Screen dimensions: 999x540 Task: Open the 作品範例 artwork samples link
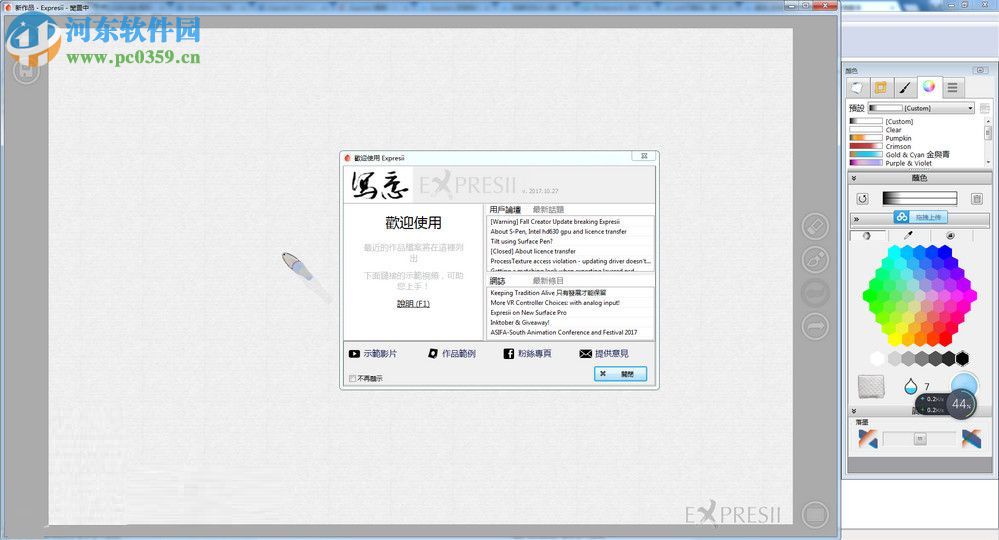pyautogui.click(x=452, y=353)
